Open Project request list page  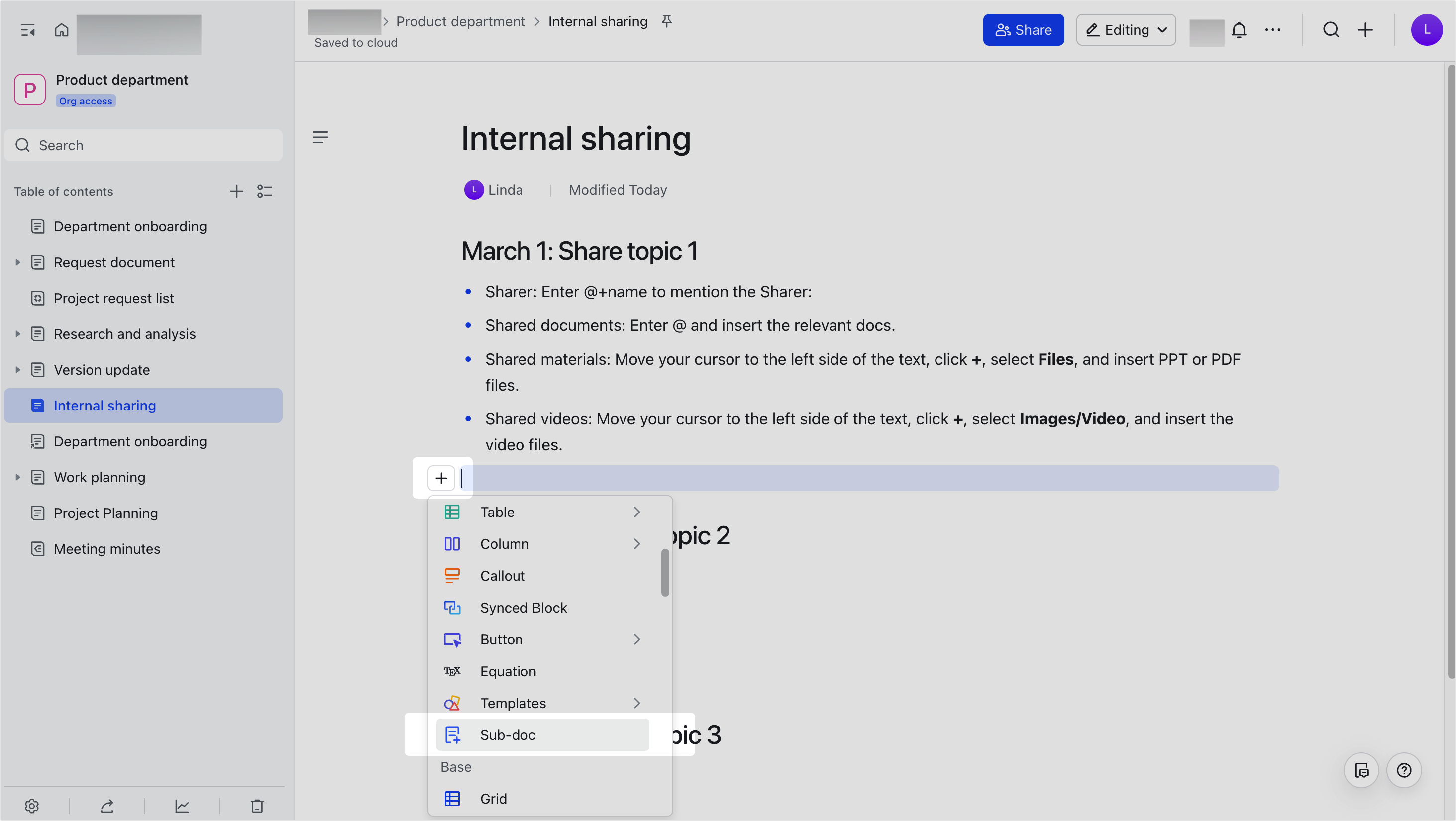coord(143,299)
